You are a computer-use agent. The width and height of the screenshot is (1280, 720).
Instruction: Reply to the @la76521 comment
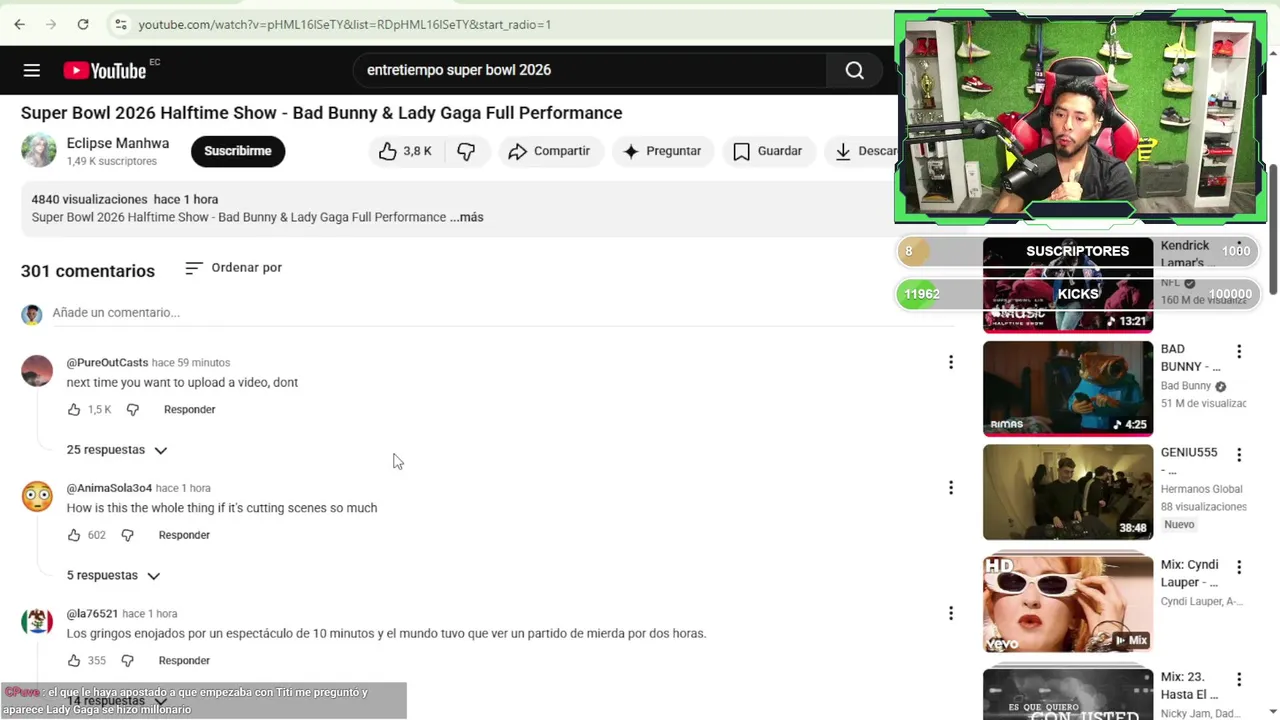[x=184, y=661]
